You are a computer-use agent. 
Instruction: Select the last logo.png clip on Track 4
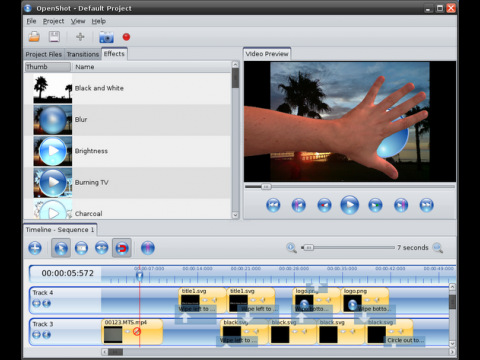[x=365, y=300]
